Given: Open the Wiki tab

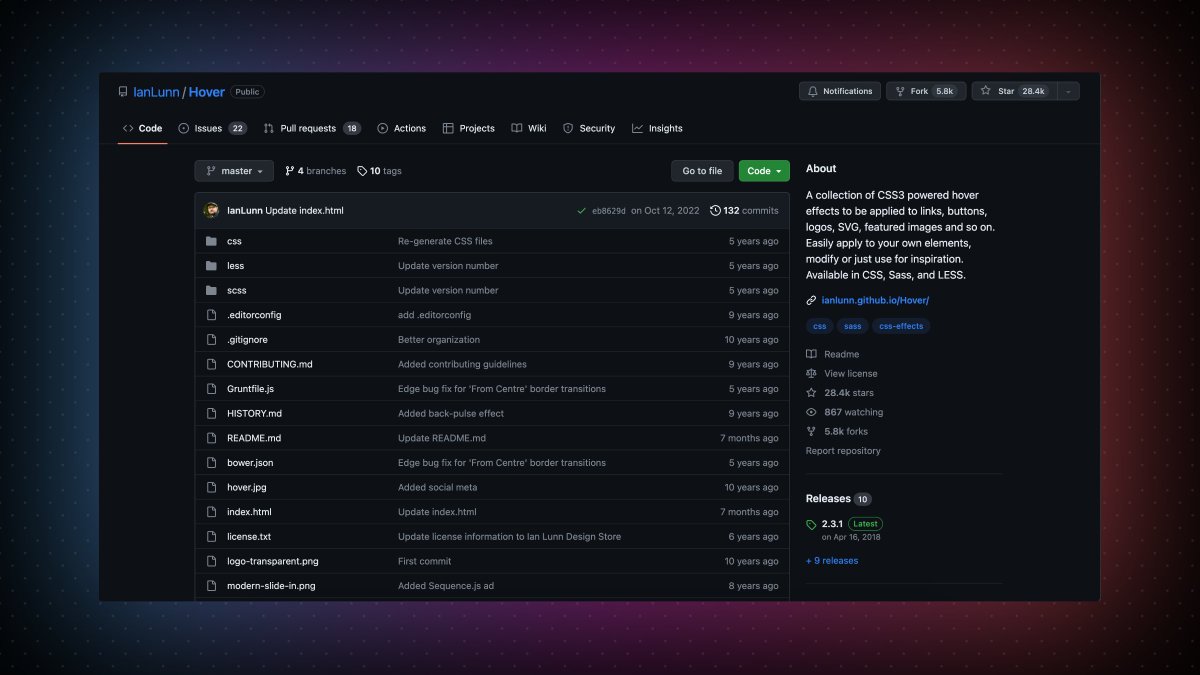Looking at the screenshot, I should pos(529,128).
